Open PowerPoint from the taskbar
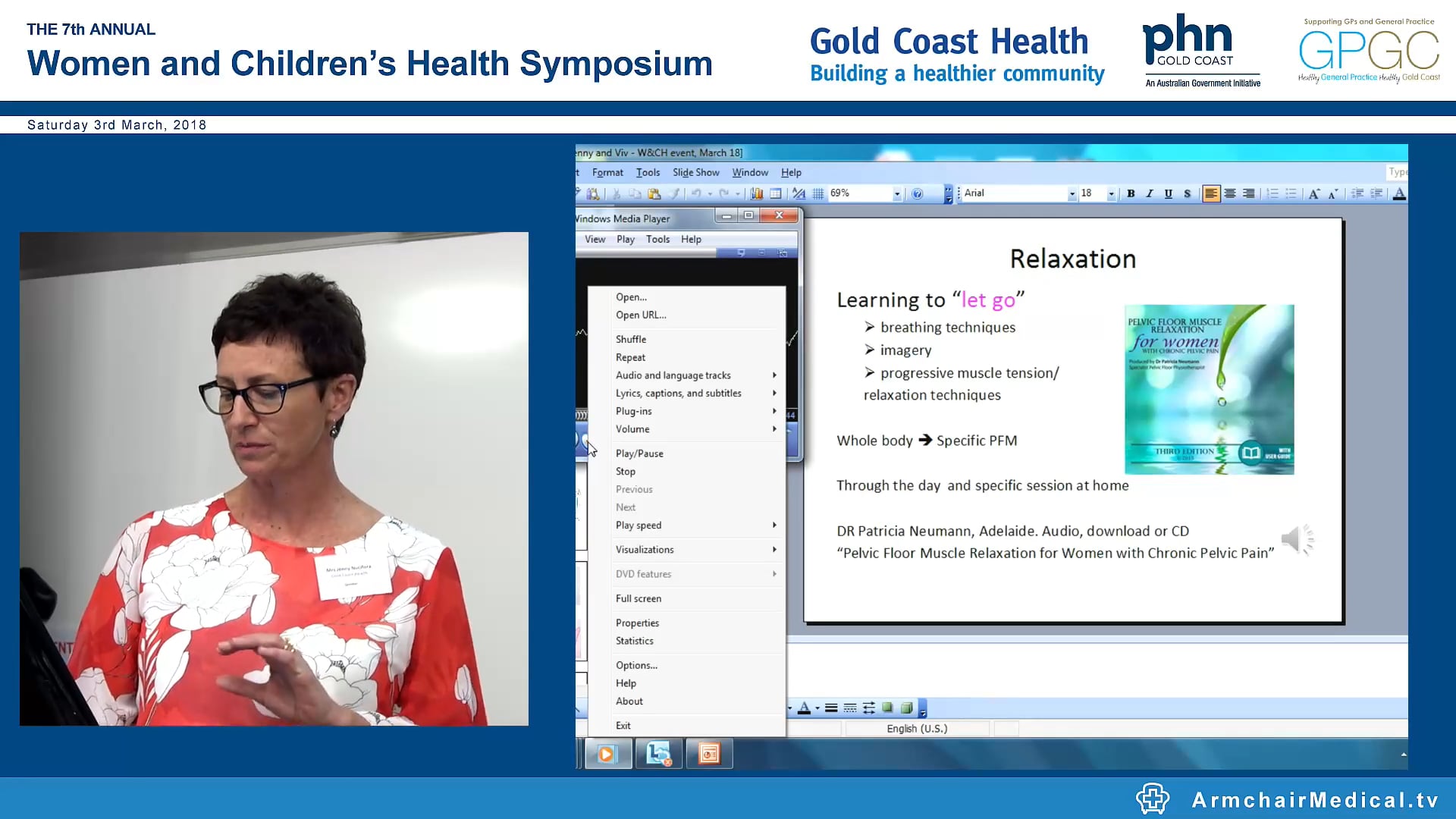 pos(708,753)
